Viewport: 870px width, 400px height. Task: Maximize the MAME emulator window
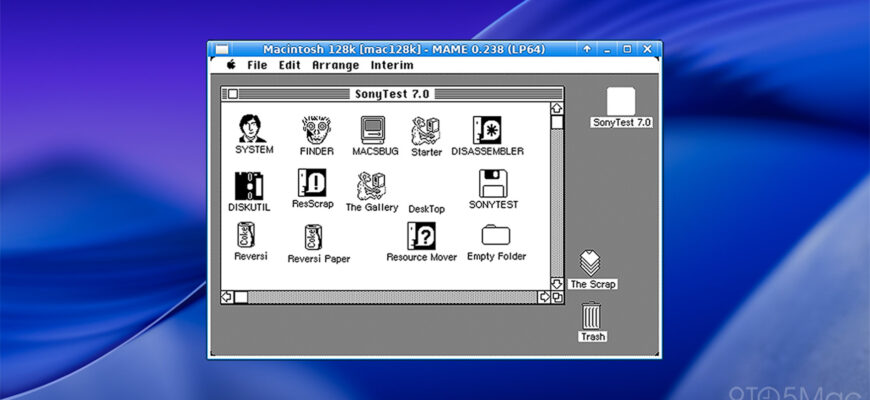click(627, 49)
